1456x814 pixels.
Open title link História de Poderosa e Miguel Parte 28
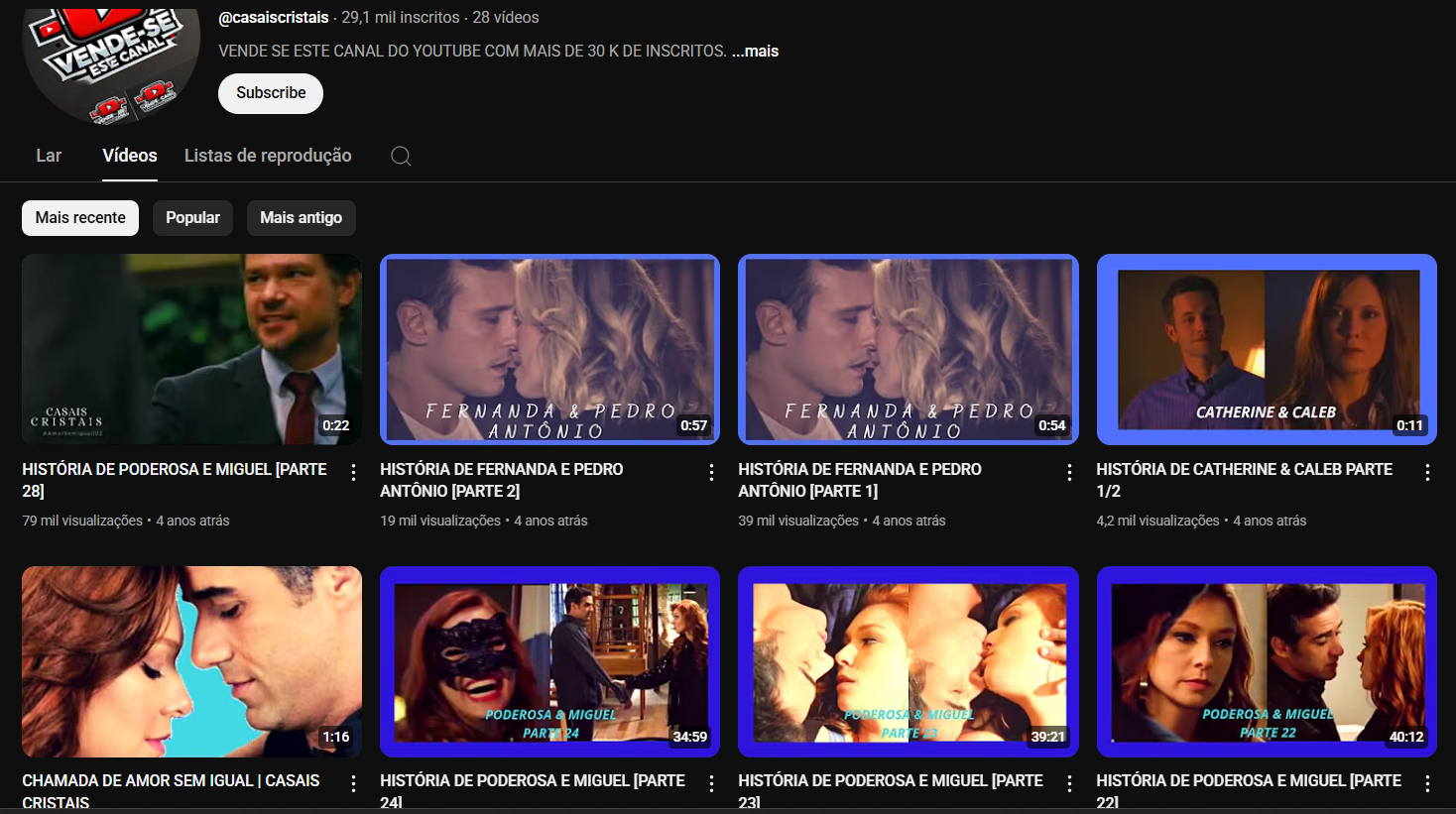coord(175,480)
